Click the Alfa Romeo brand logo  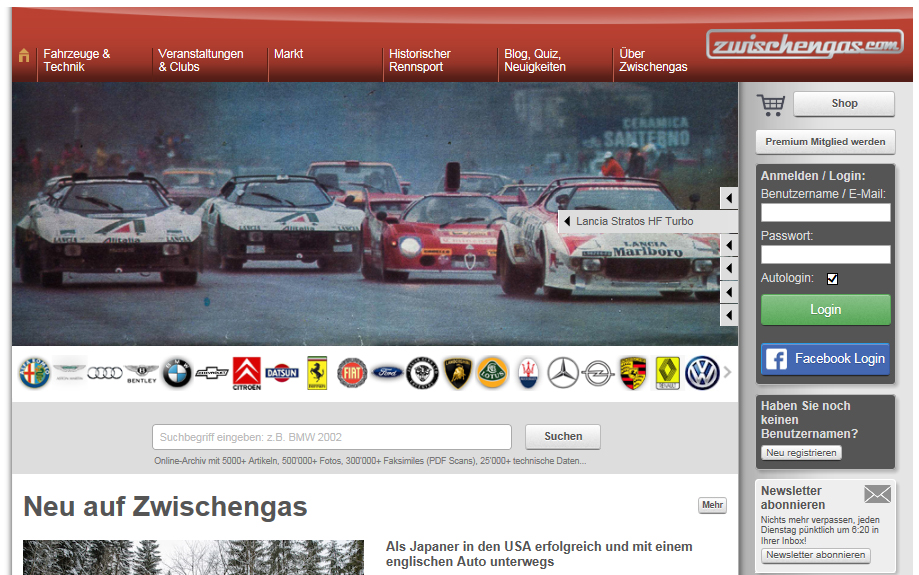pos(35,373)
